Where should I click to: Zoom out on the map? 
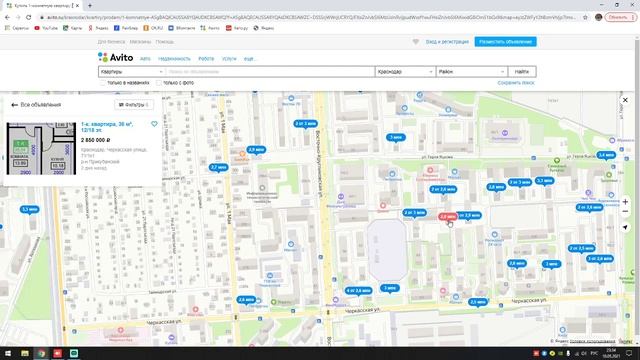point(625,211)
